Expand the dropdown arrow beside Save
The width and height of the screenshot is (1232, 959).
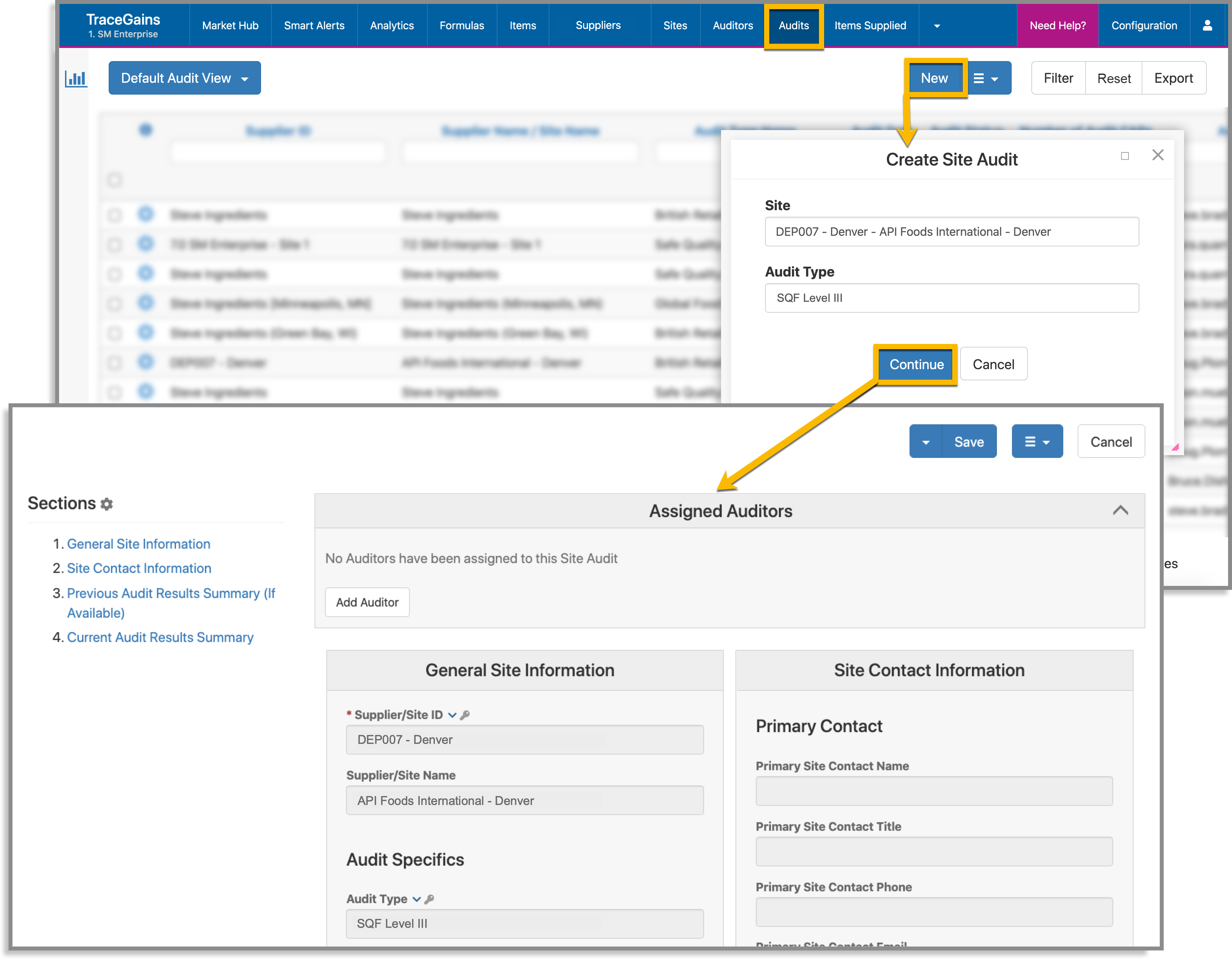[925, 441]
